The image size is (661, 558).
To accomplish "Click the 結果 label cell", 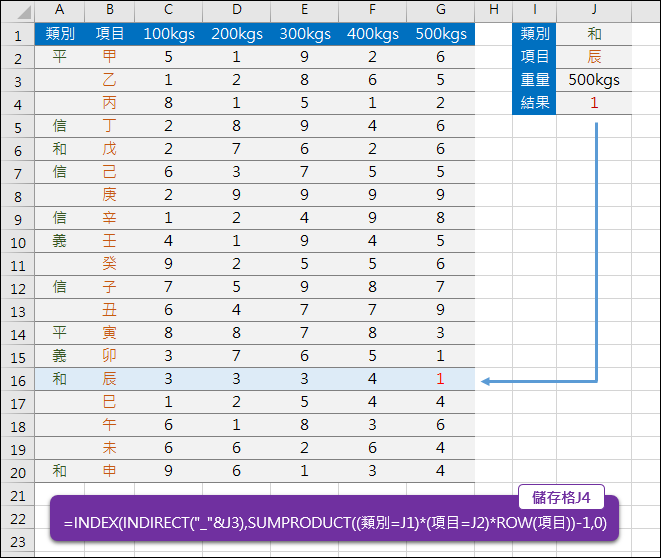I will coord(535,103).
